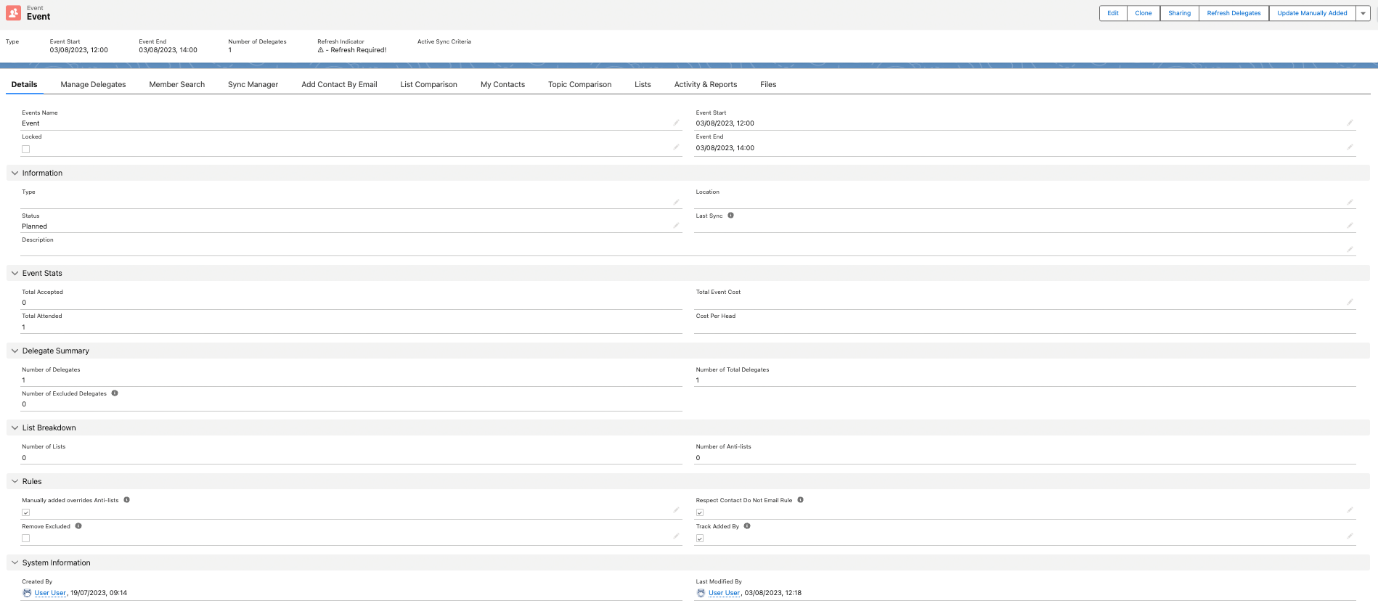
Task: Collapse the Delegate Summary section
Action: pyautogui.click(x=14, y=351)
